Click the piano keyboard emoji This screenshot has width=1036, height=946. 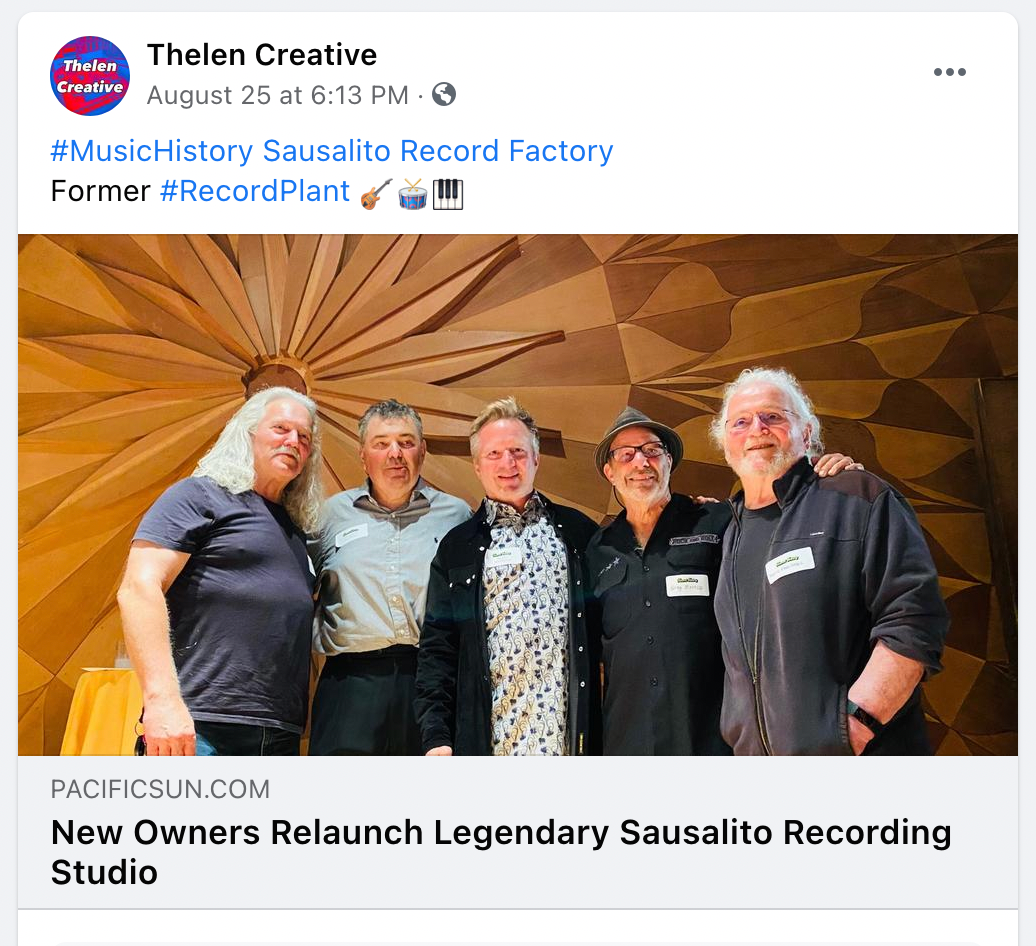pyautogui.click(x=448, y=194)
